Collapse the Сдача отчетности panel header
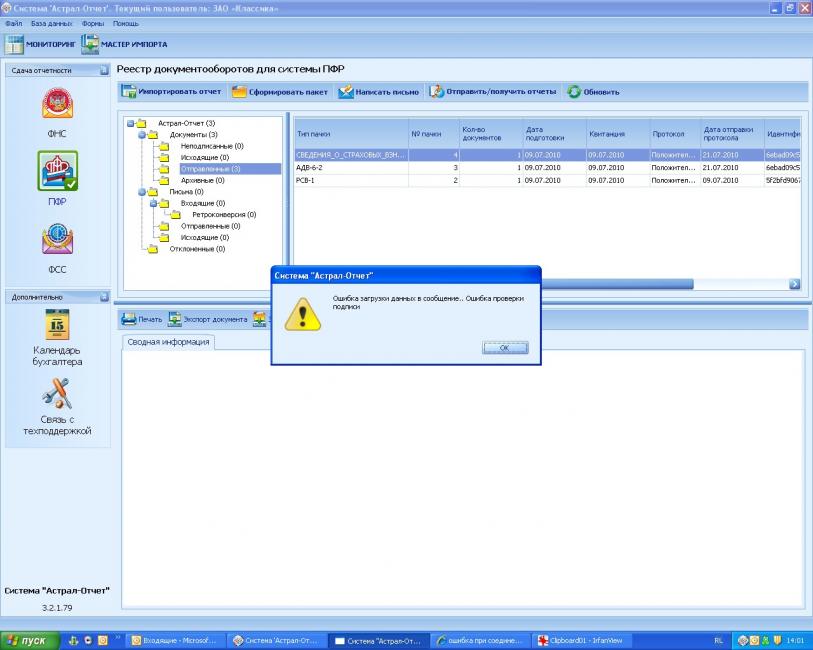This screenshot has width=813, height=650. point(103,71)
